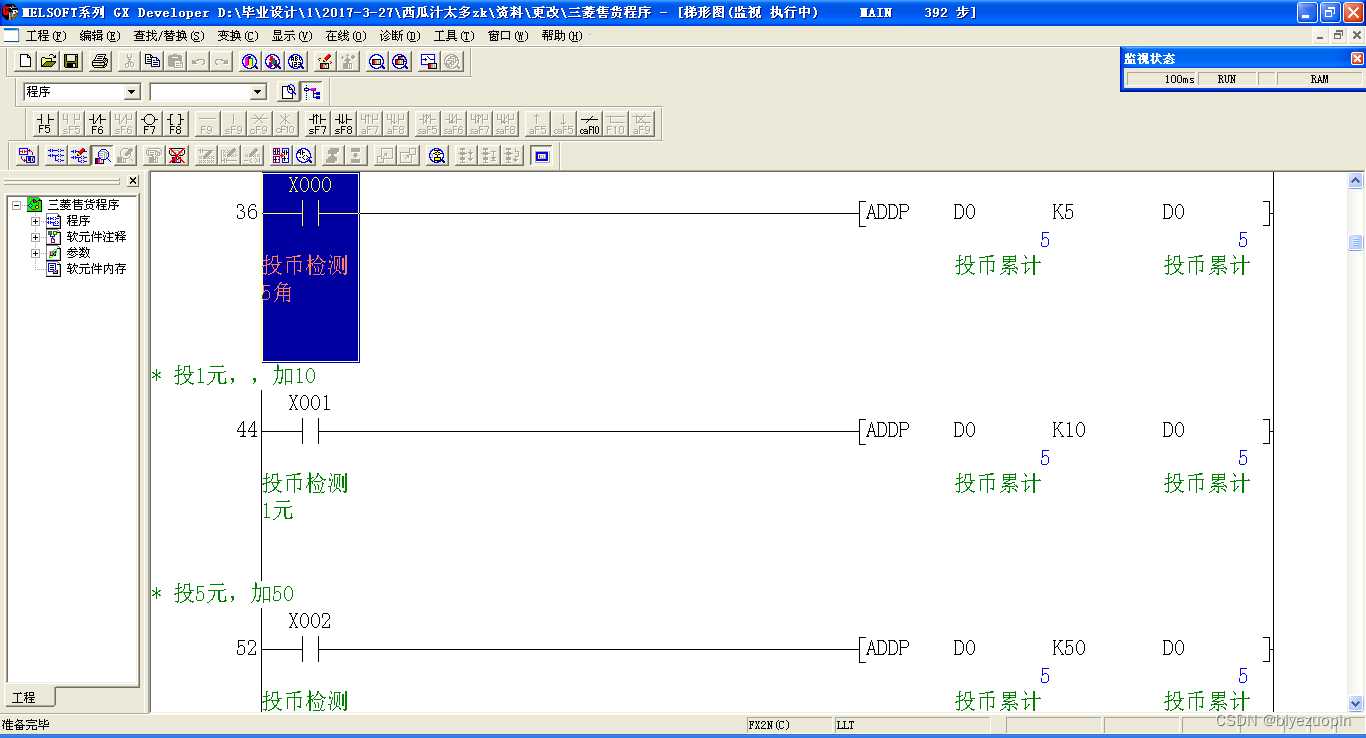1366x738 pixels.
Task: Click the 100ms scan time field
Action: 1162,79
